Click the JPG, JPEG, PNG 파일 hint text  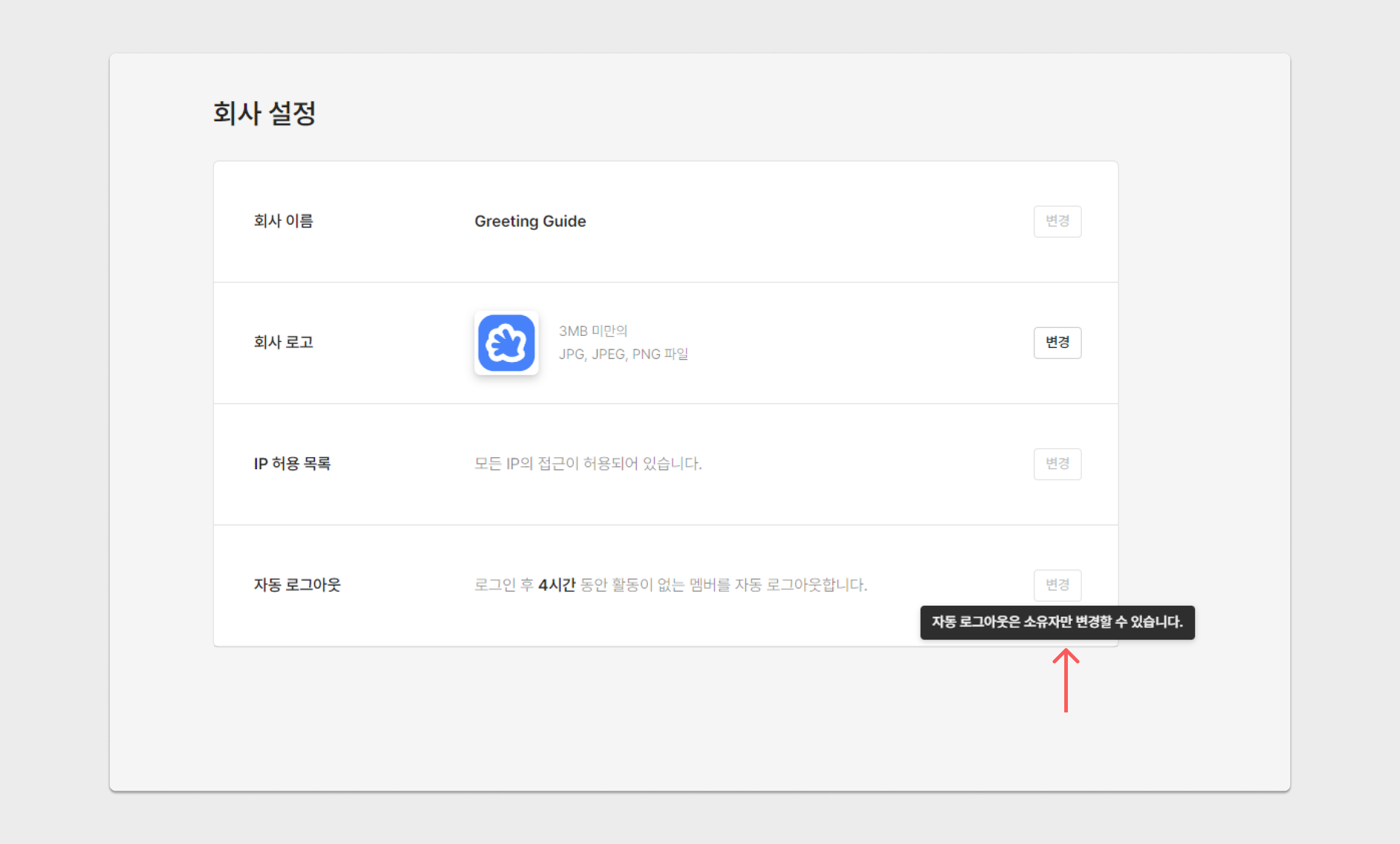coord(623,354)
